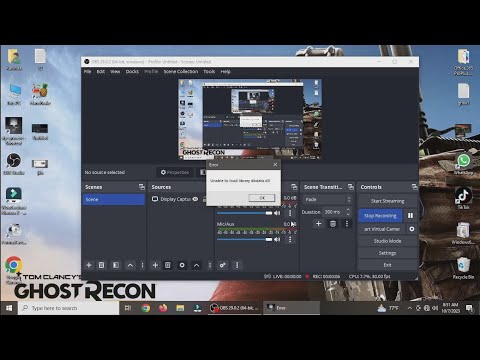
Task: Open Desktop Audio options dots
Action: (290, 213)
